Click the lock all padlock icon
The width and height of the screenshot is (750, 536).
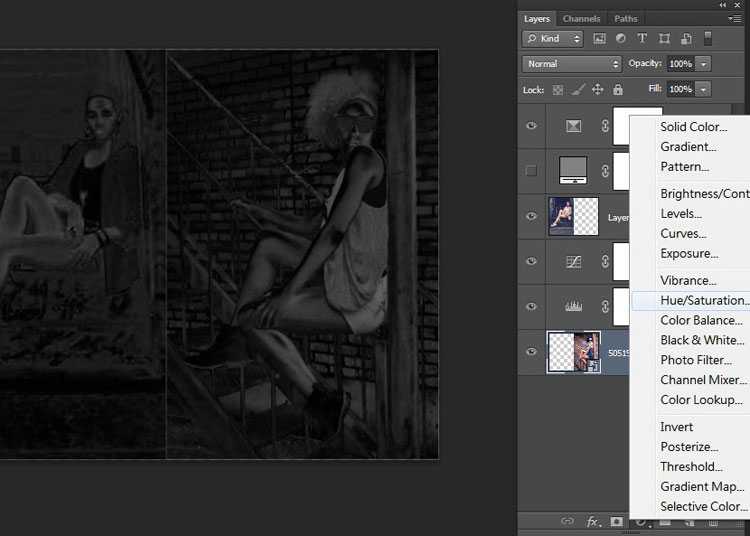pyautogui.click(x=616, y=89)
